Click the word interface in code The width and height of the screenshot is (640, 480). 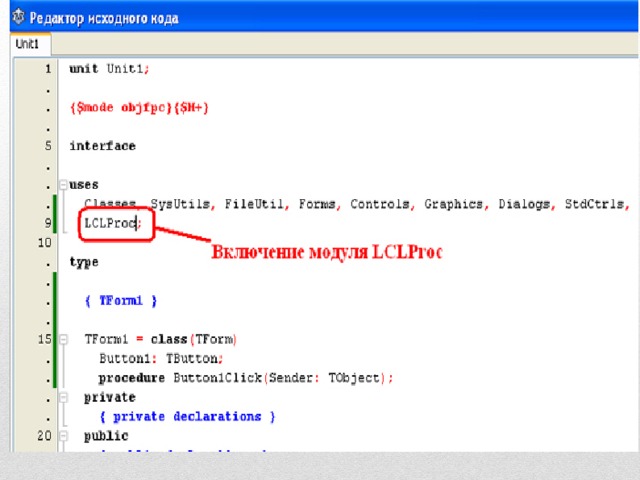point(102,146)
